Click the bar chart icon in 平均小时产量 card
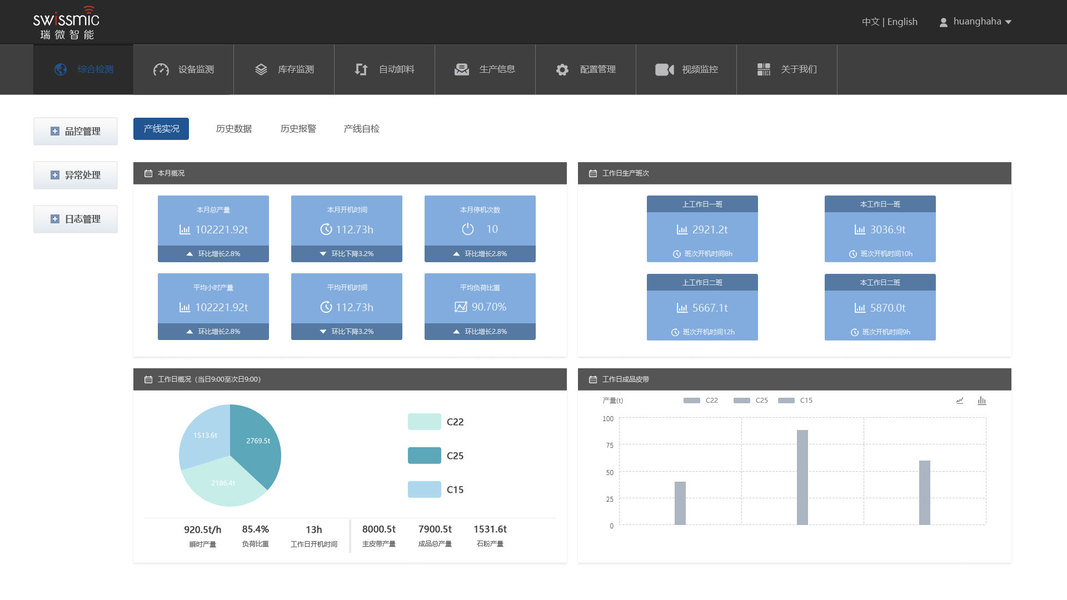1067x600 pixels. pyautogui.click(x=184, y=307)
